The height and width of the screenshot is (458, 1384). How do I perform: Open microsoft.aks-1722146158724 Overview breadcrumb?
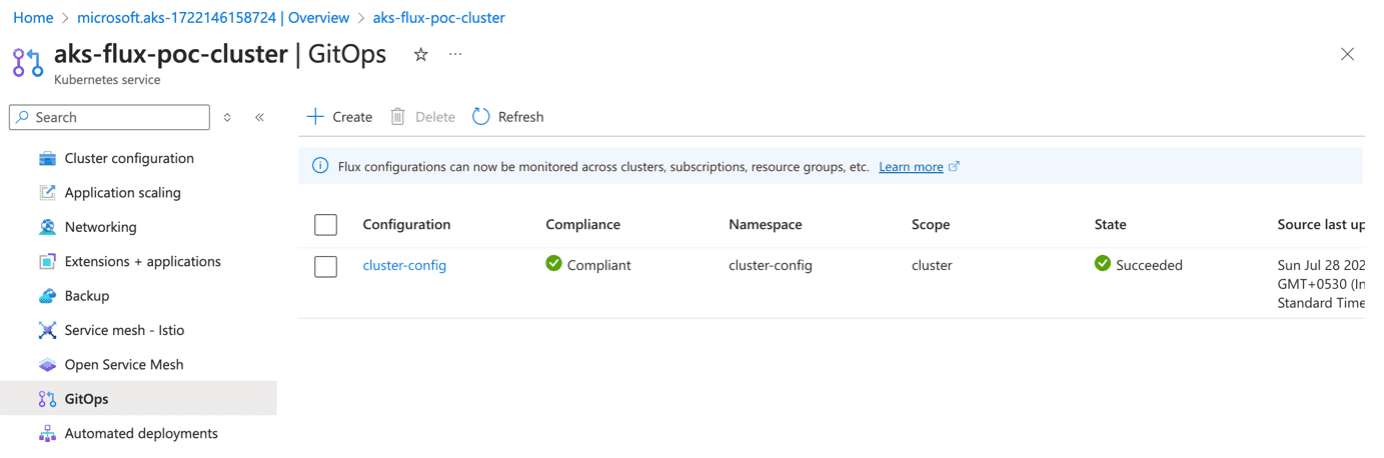(x=213, y=18)
